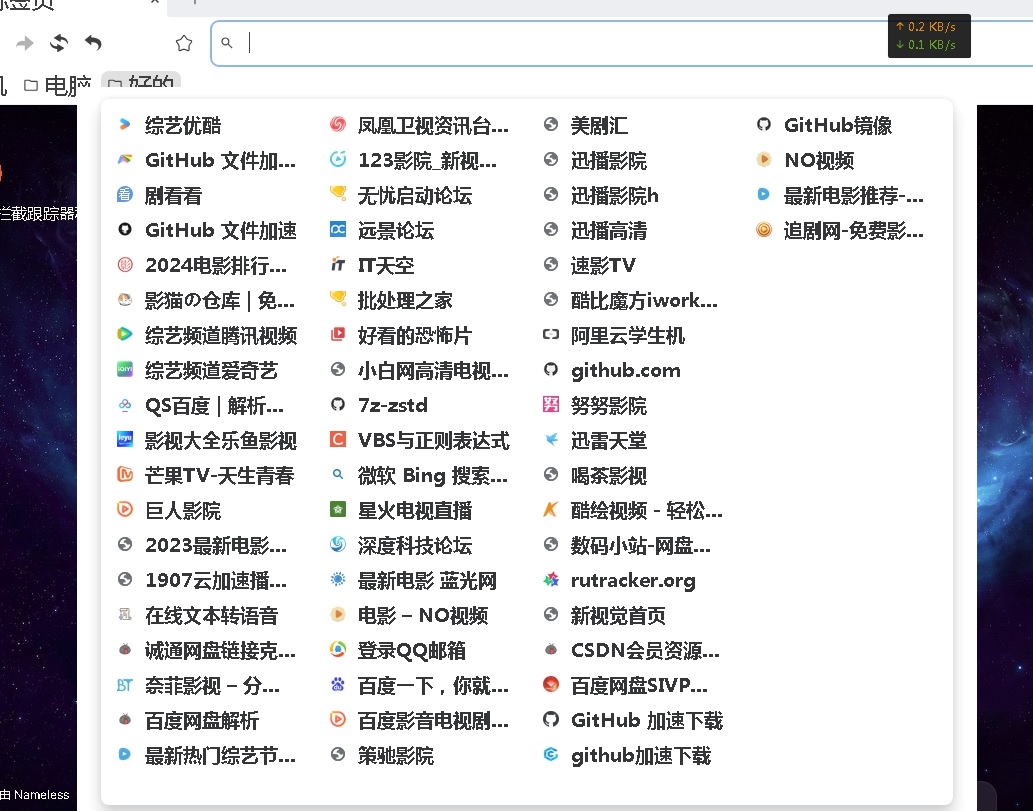
Task: Open 微软 Bing 搜索 bookmark
Action: (419, 475)
